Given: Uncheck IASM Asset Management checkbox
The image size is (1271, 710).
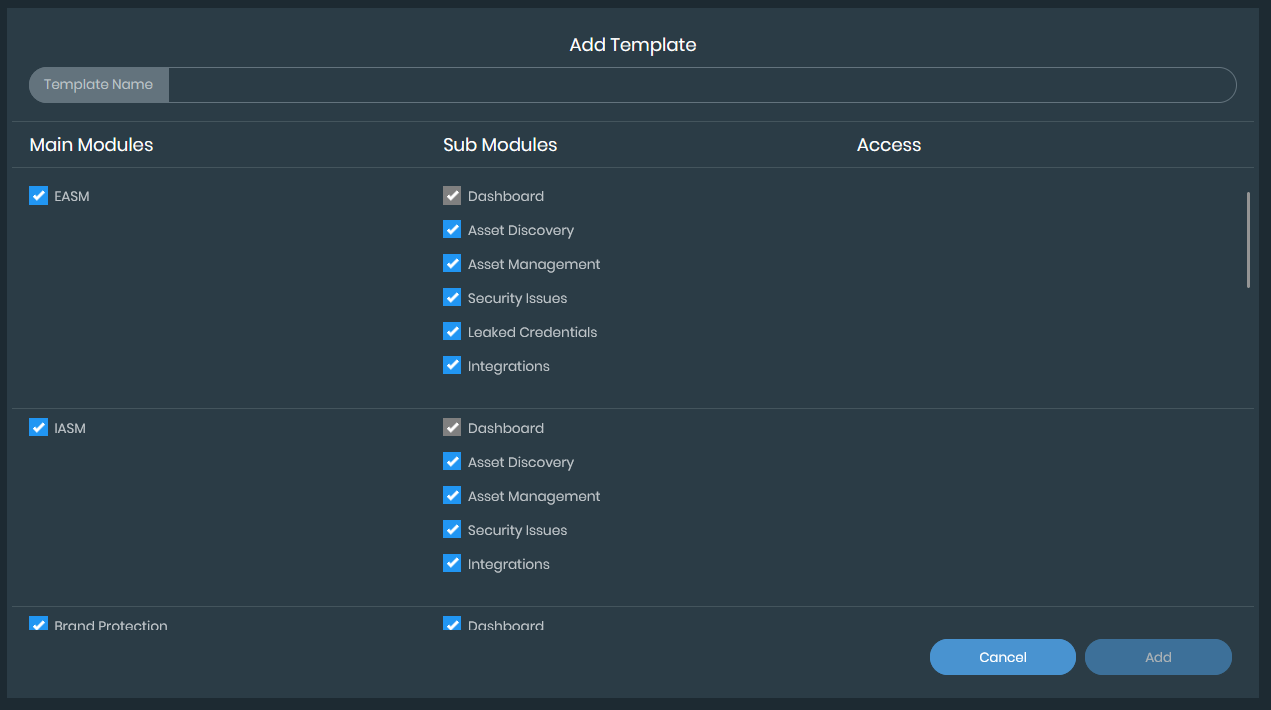Looking at the screenshot, I should (452, 496).
